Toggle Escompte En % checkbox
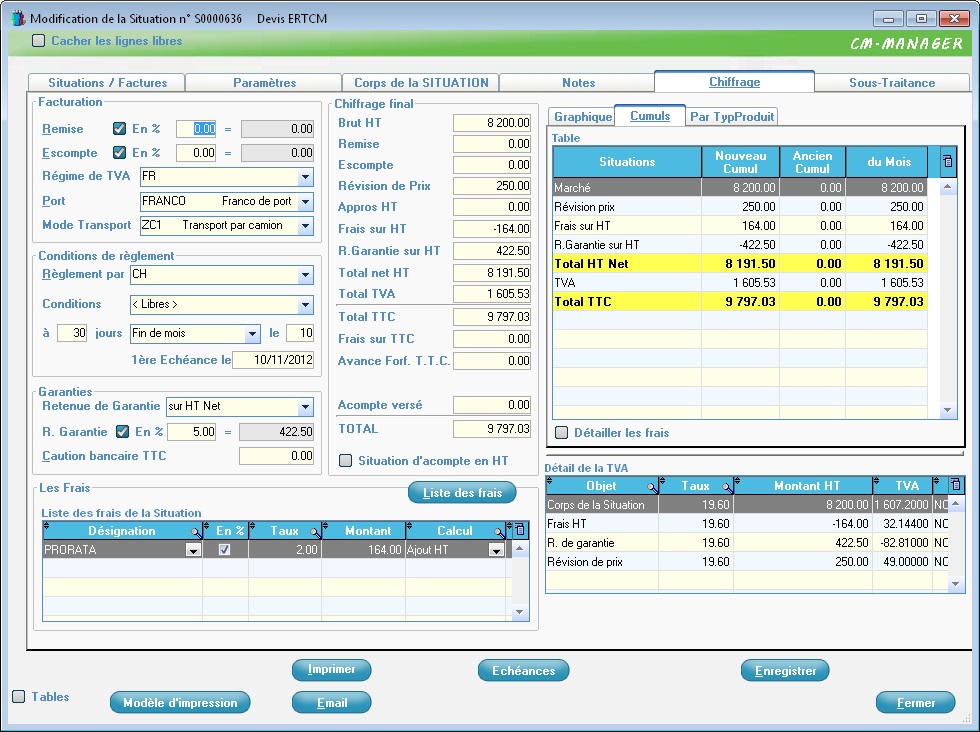 119,152
